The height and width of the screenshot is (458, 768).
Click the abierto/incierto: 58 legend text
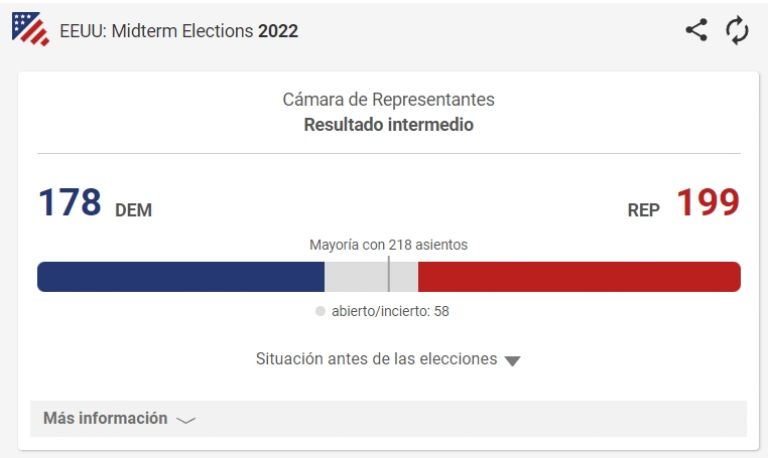pos(390,311)
